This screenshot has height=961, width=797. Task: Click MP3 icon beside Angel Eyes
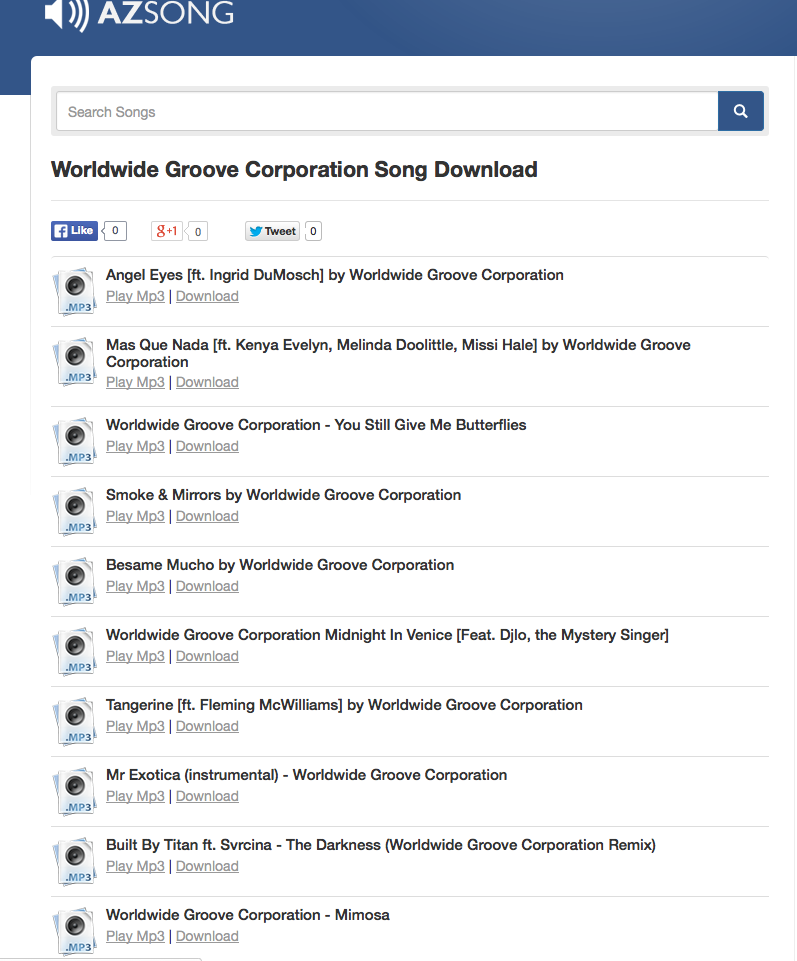click(75, 291)
